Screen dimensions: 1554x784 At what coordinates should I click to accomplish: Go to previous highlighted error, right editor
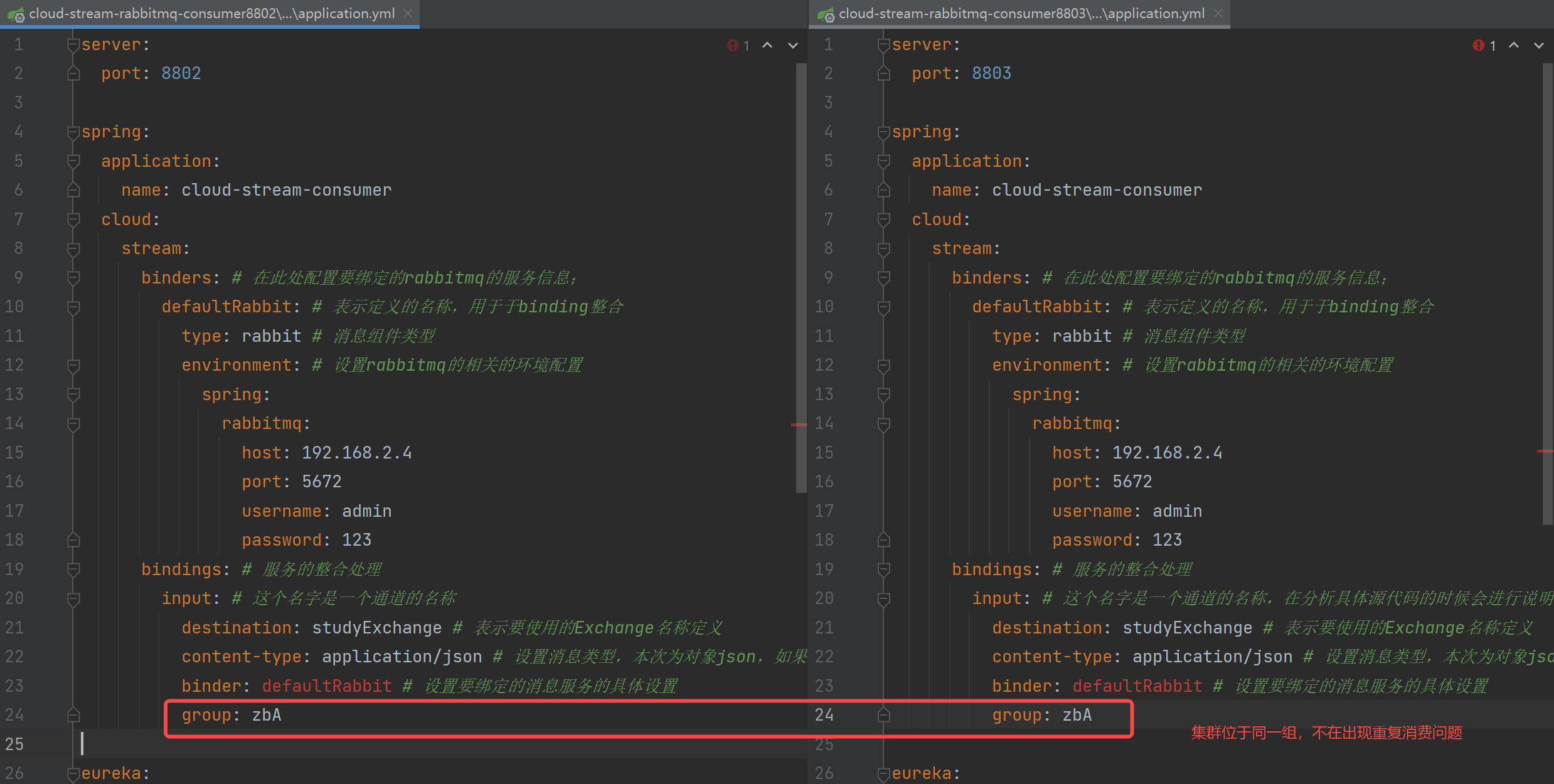pos(1514,45)
